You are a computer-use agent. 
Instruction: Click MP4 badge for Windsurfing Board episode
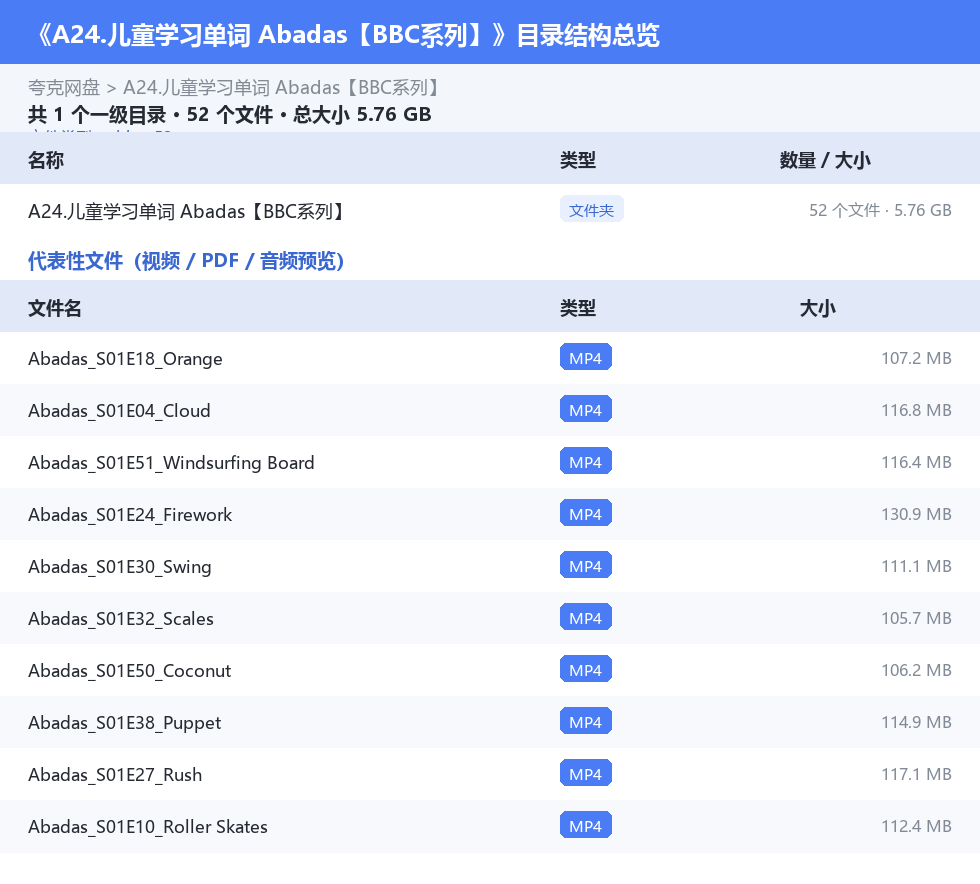click(586, 461)
